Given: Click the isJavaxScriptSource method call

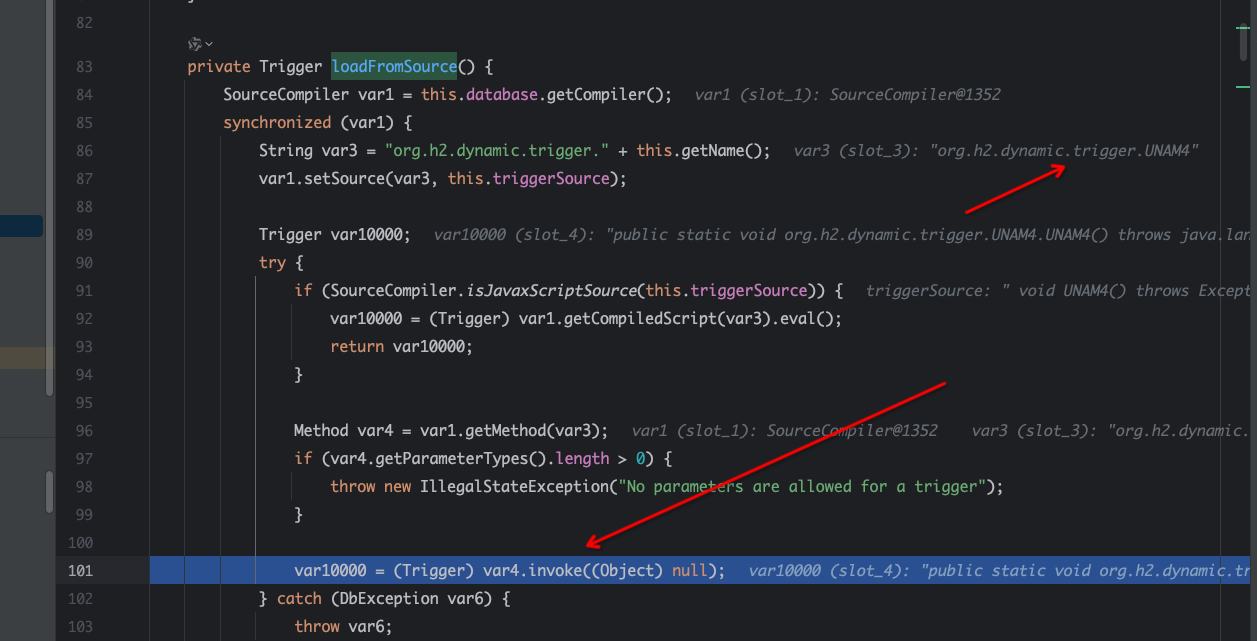Looking at the screenshot, I should coord(551,291).
